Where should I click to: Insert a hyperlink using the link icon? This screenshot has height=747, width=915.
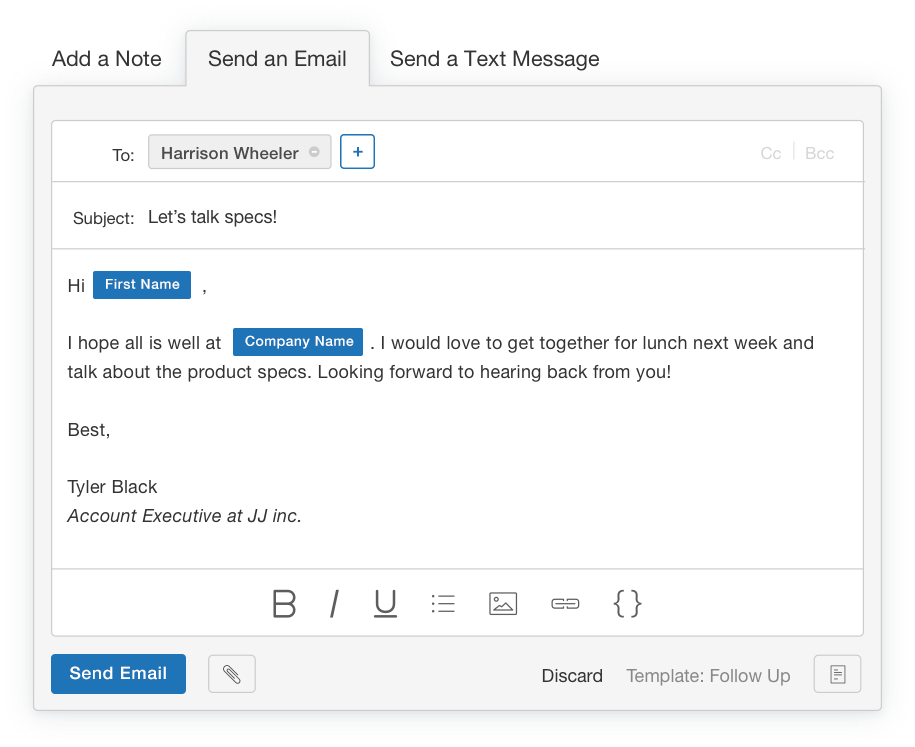(564, 603)
